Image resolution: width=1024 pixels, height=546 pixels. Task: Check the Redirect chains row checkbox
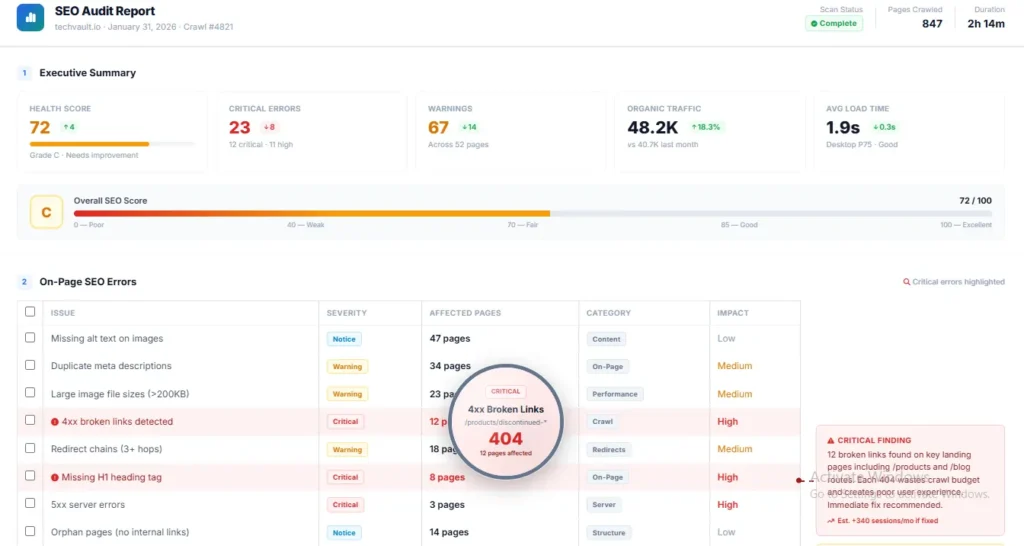pyautogui.click(x=30, y=448)
